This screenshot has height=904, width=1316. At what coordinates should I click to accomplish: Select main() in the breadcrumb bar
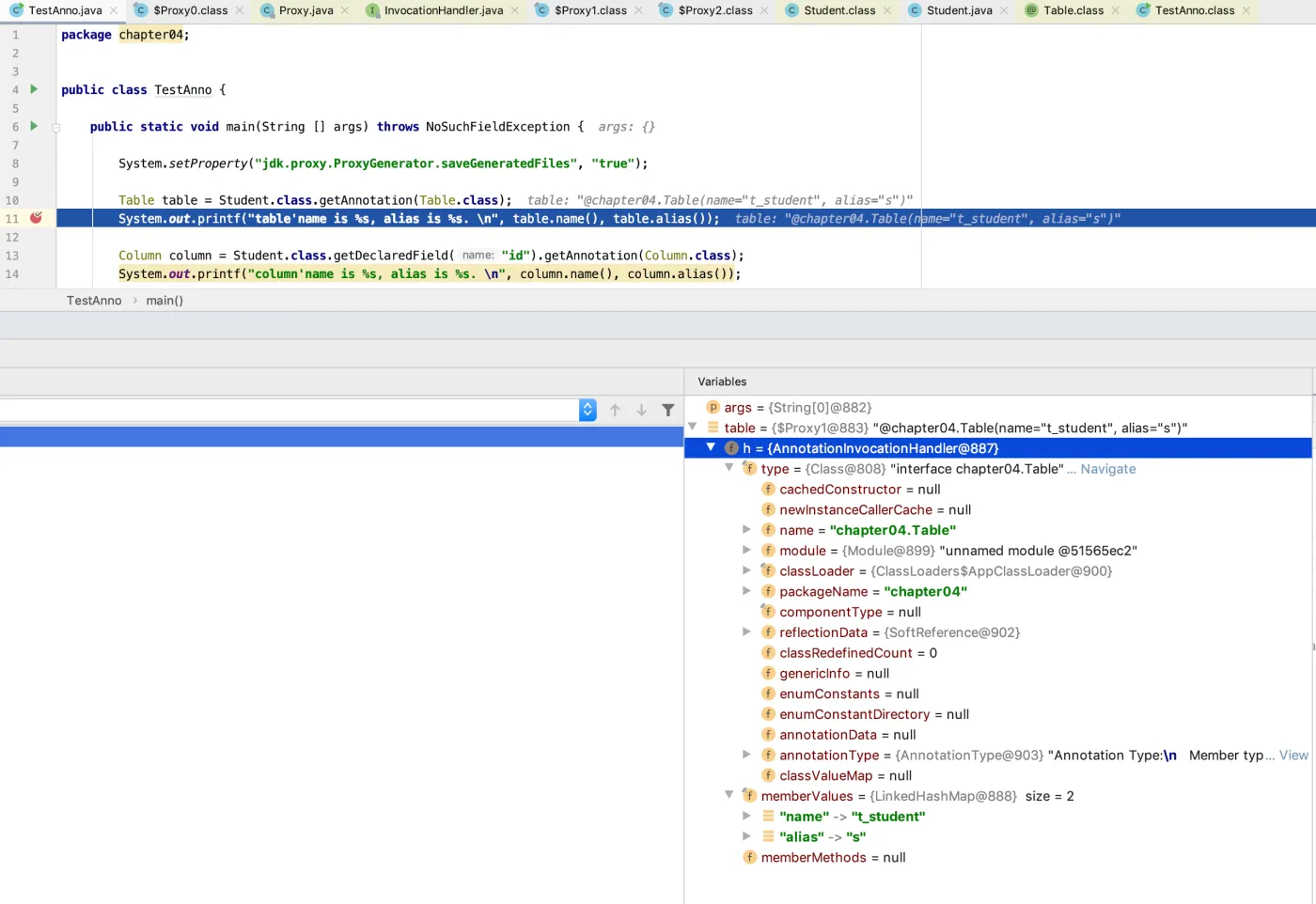(164, 301)
